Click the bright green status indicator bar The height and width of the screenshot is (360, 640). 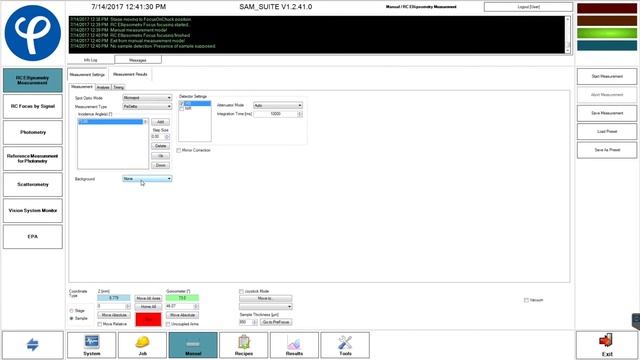(x=607, y=33)
